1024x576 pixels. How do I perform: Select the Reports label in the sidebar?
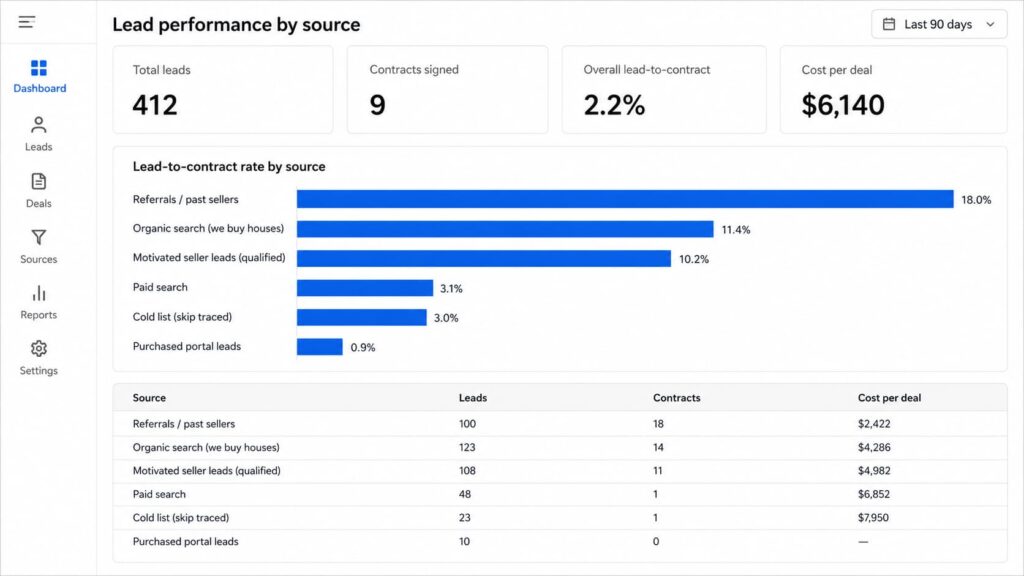39,315
